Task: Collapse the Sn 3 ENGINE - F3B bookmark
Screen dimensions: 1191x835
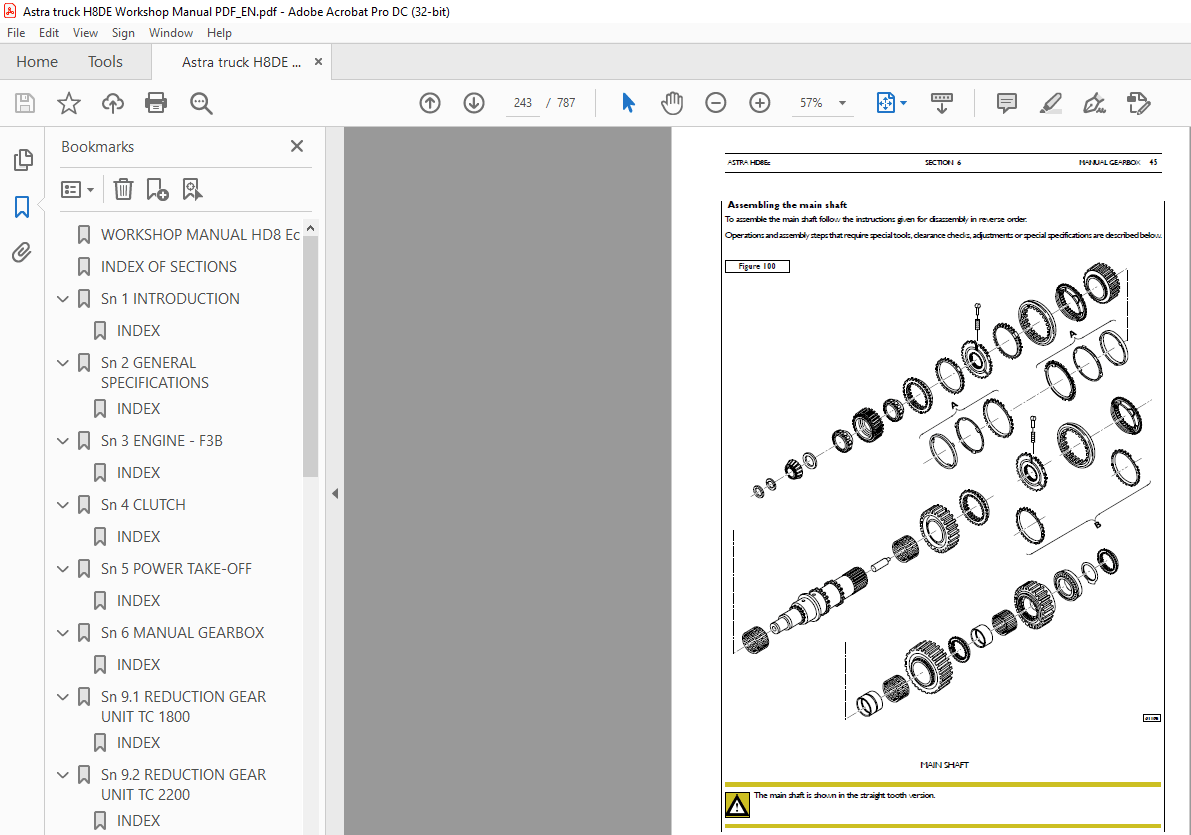Action: tap(64, 441)
